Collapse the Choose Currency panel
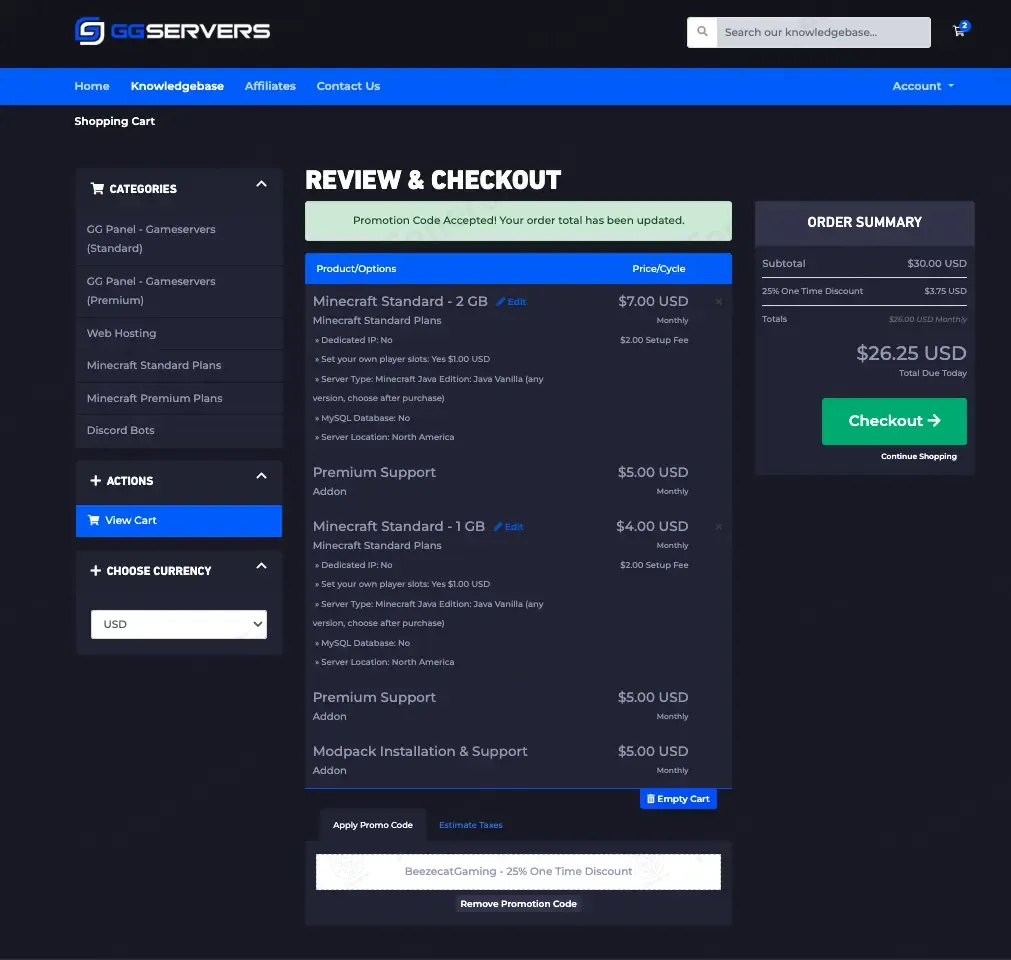 tap(261, 566)
